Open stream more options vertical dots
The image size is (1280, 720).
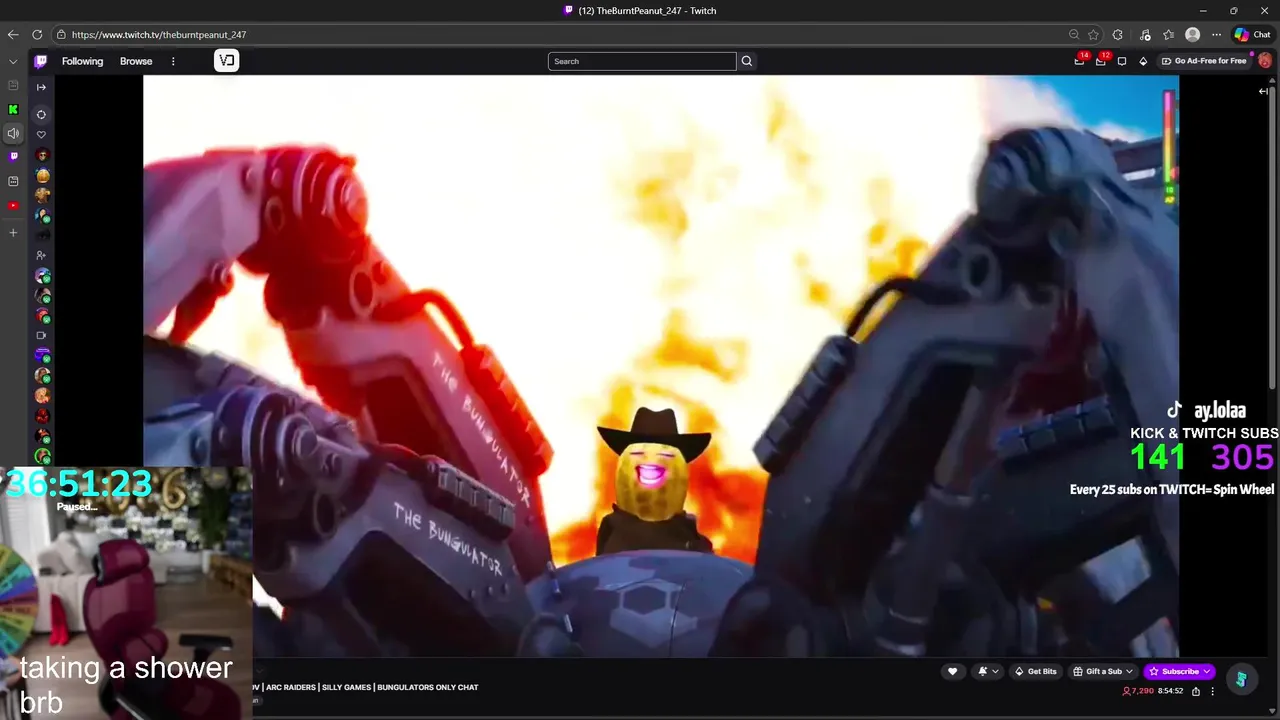1213,691
